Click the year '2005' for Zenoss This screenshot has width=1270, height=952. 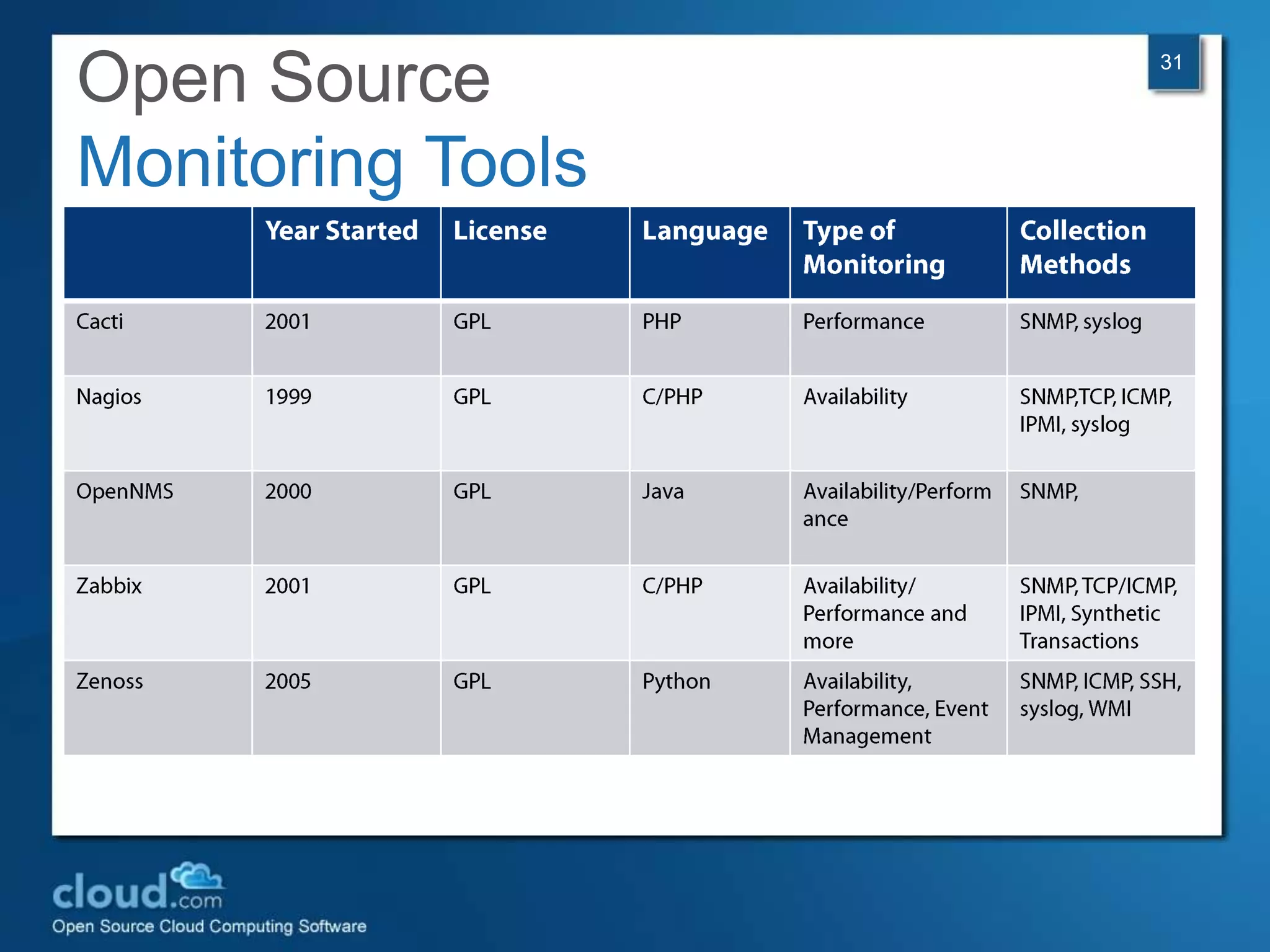click(x=346, y=708)
